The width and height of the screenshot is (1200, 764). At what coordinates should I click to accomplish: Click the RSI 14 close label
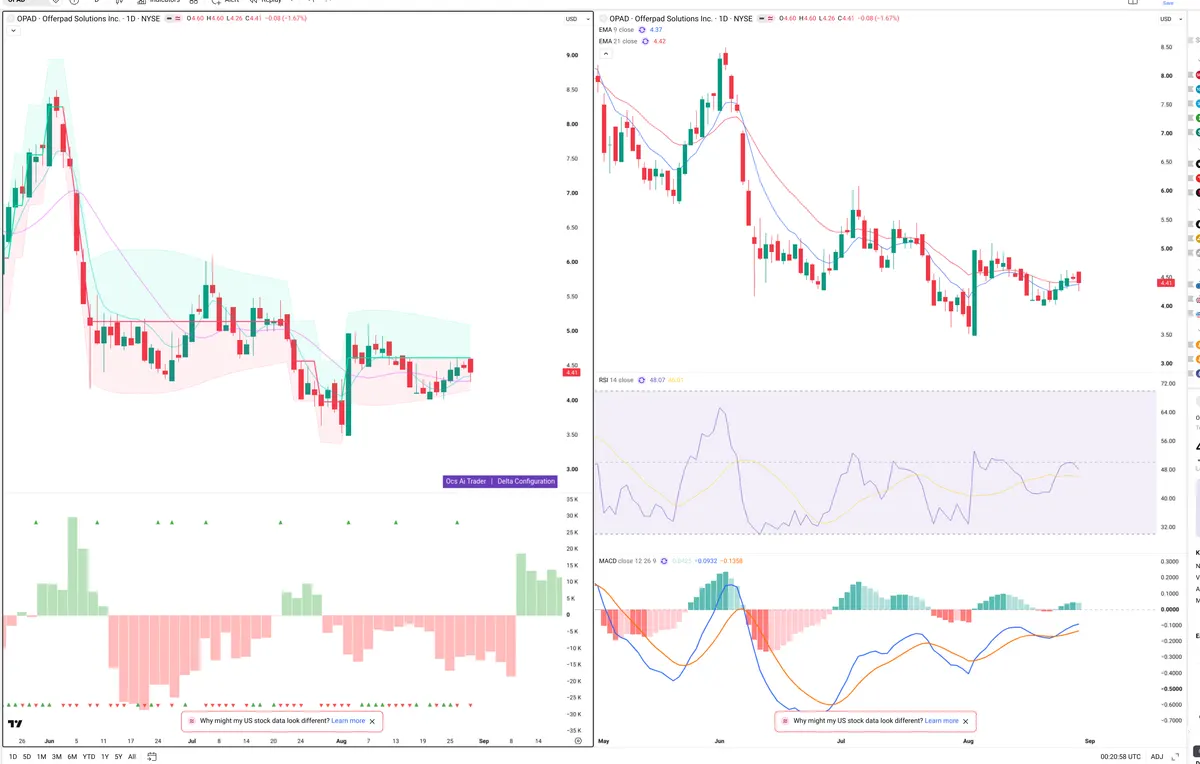tap(616, 380)
